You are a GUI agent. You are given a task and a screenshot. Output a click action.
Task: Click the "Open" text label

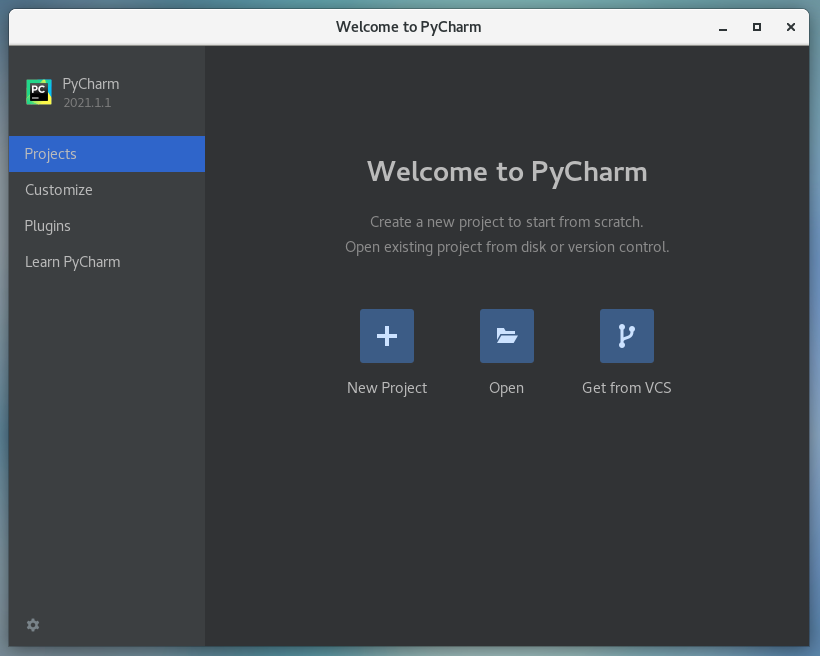507,388
